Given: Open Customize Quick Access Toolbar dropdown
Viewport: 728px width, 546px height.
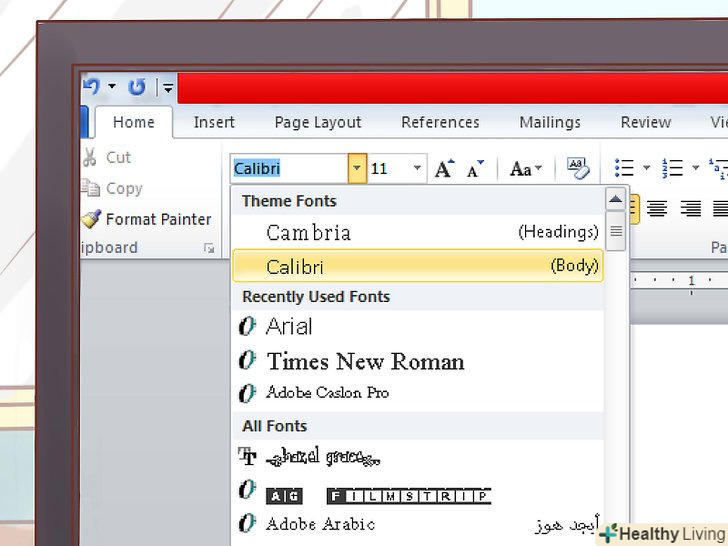Looking at the screenshot, I should tap(168, 87).
